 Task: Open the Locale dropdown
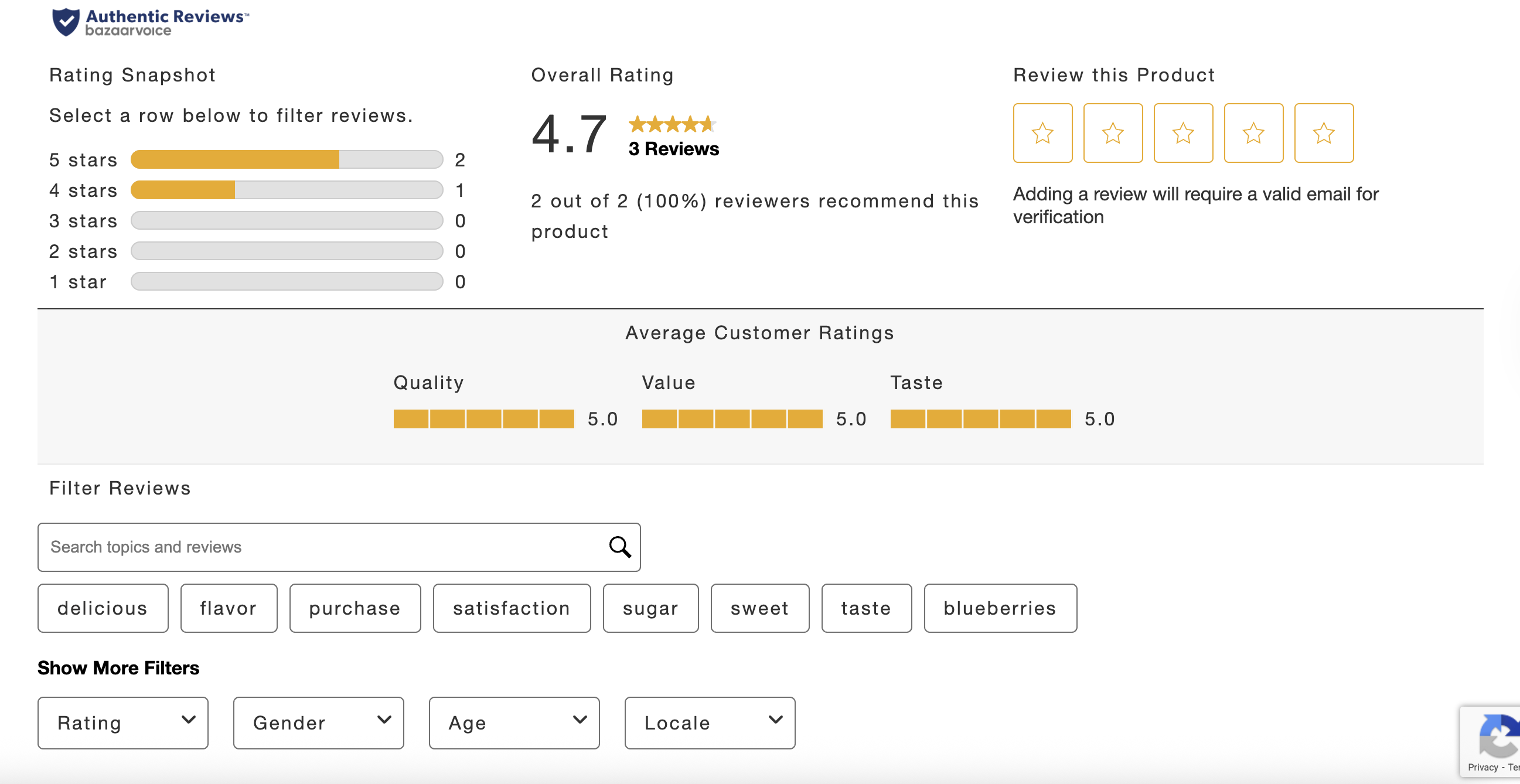click(709, 722)
